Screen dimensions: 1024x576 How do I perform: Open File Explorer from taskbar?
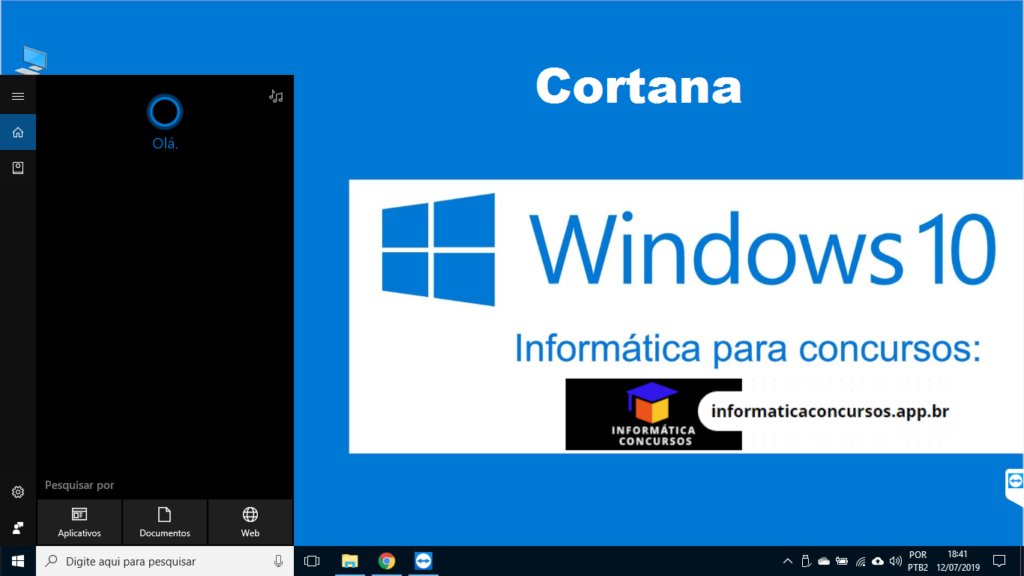(350, 561)
